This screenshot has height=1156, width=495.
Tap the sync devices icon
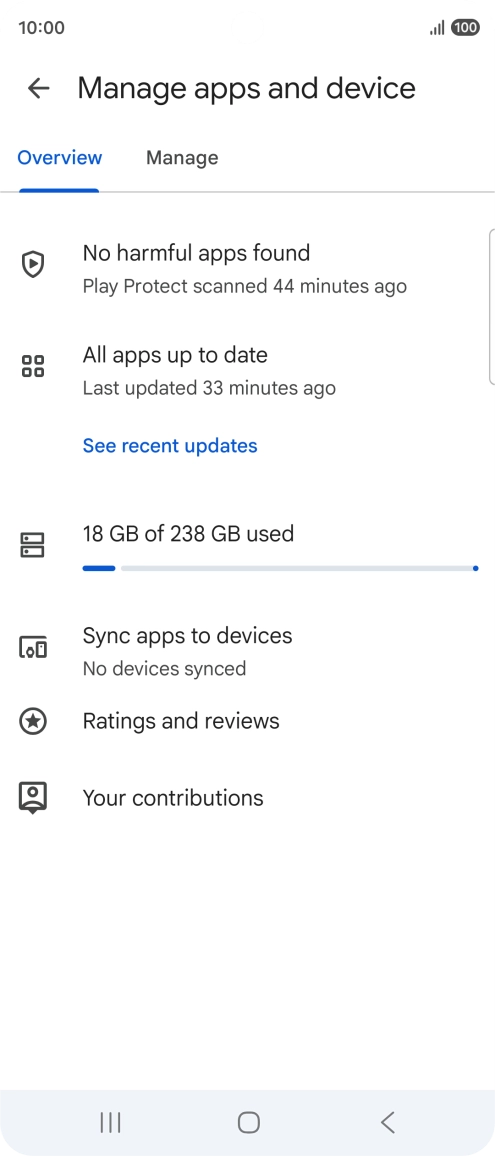pos(32,647)
